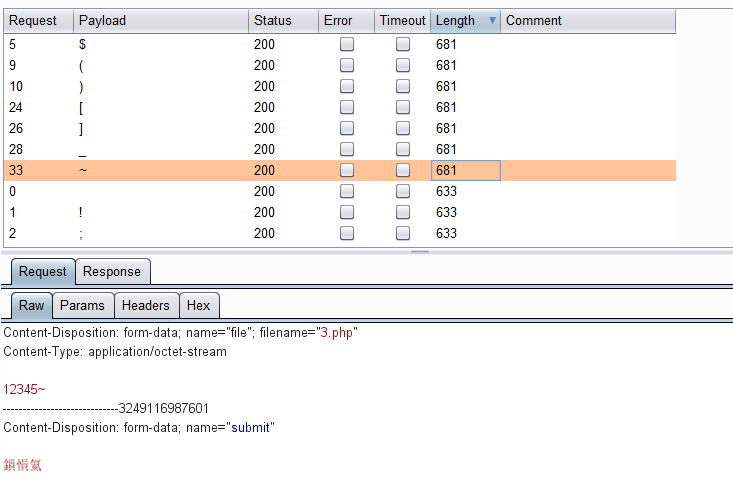Click the Request column header

(x=39, y=21)
